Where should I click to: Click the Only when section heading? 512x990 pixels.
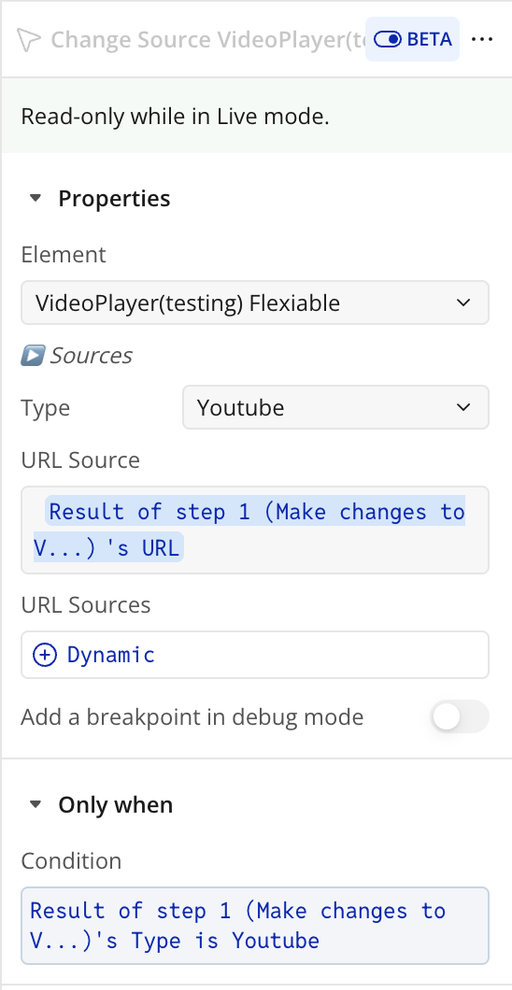tap(116, 805)
